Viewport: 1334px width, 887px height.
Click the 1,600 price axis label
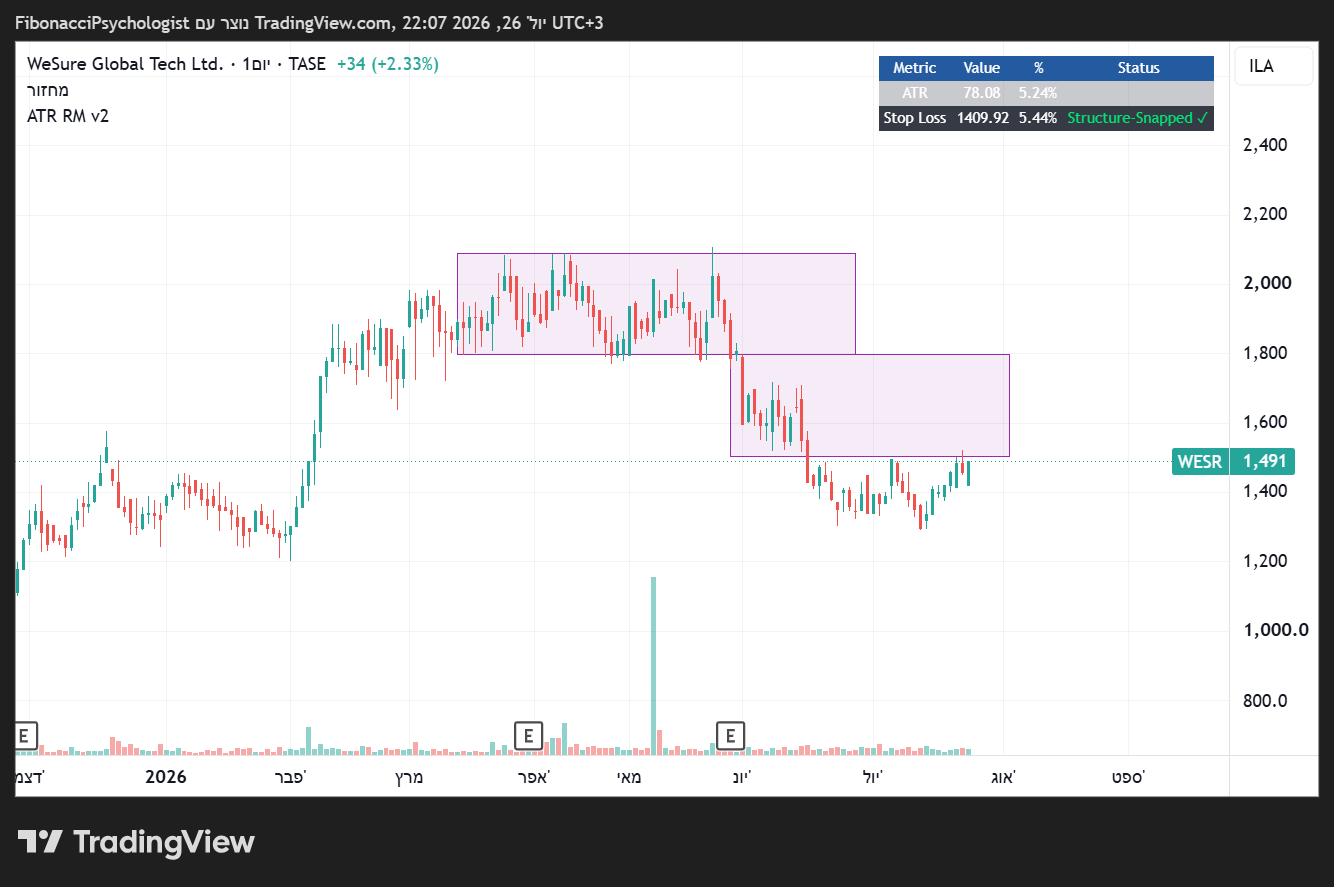(x=1265, y=422)
